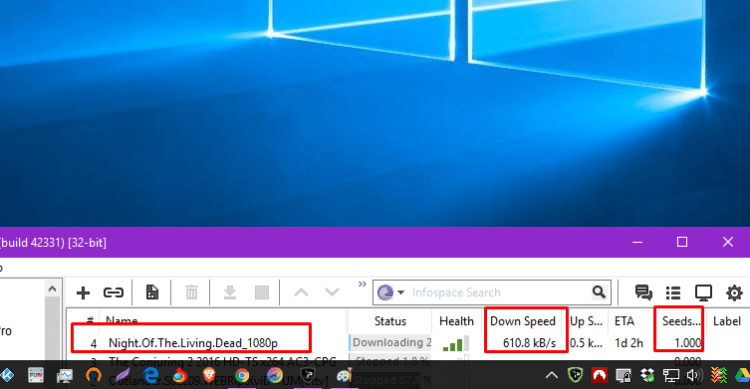Remove torrent using the trash can icon
This screenshot has height=389, width=750.
191,292
